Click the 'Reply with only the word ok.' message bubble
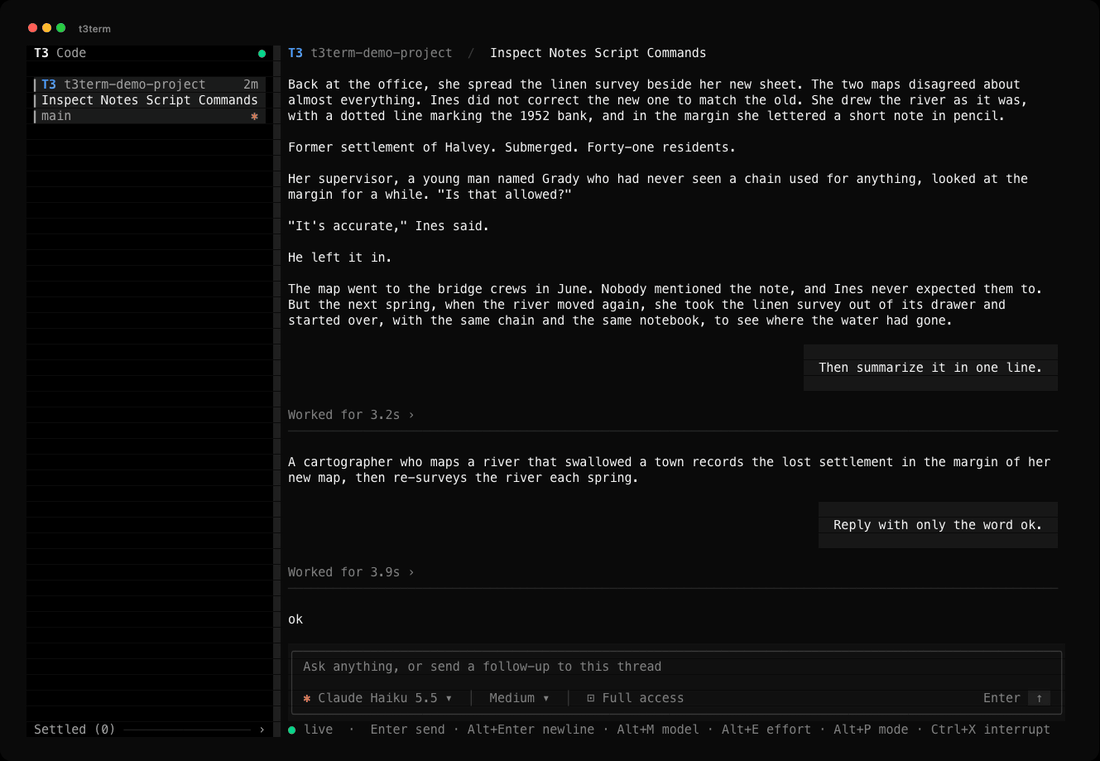 [938, 525]
